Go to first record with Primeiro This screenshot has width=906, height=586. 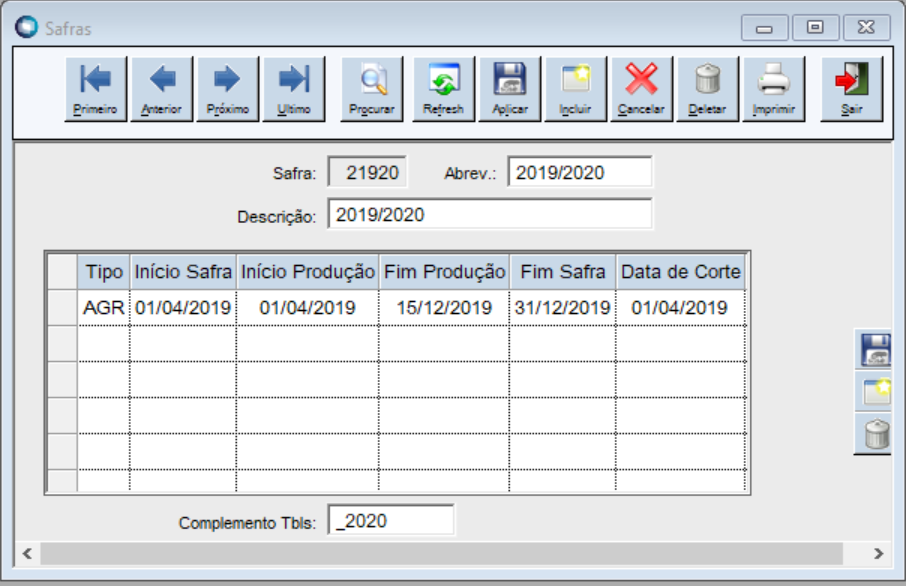pos(96,89)
